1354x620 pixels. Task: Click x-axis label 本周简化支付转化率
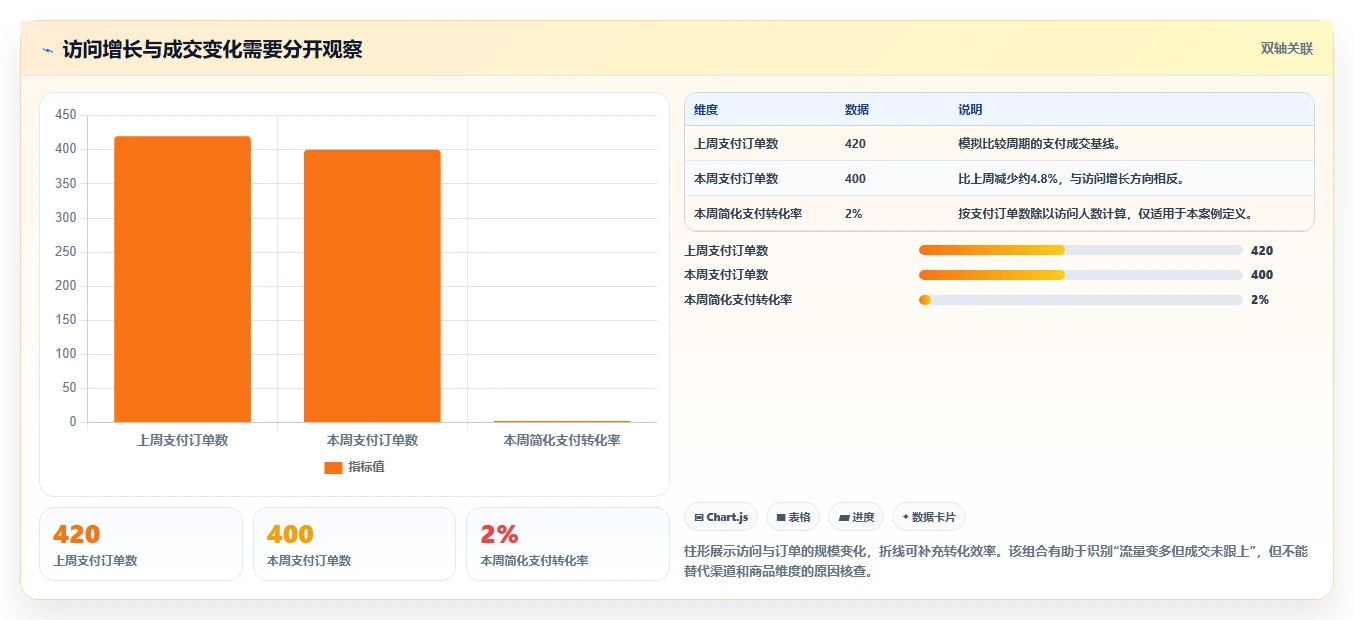point(562,440)
